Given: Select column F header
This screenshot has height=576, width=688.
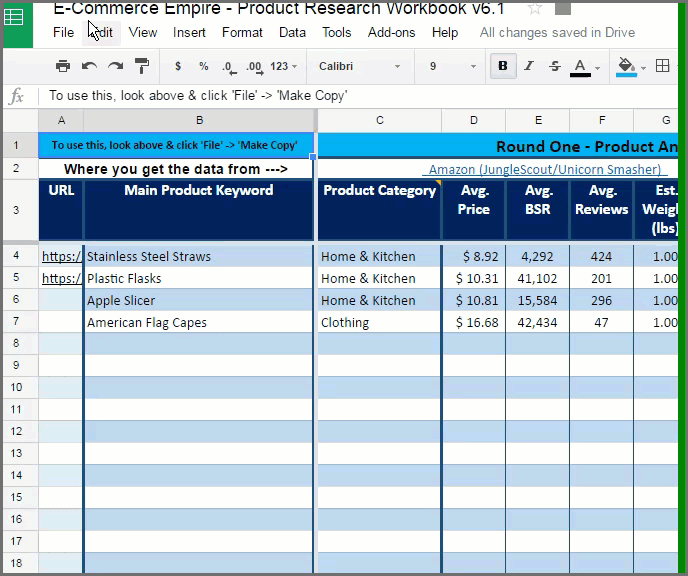Looking at the screenshot, I should [602, 121].
